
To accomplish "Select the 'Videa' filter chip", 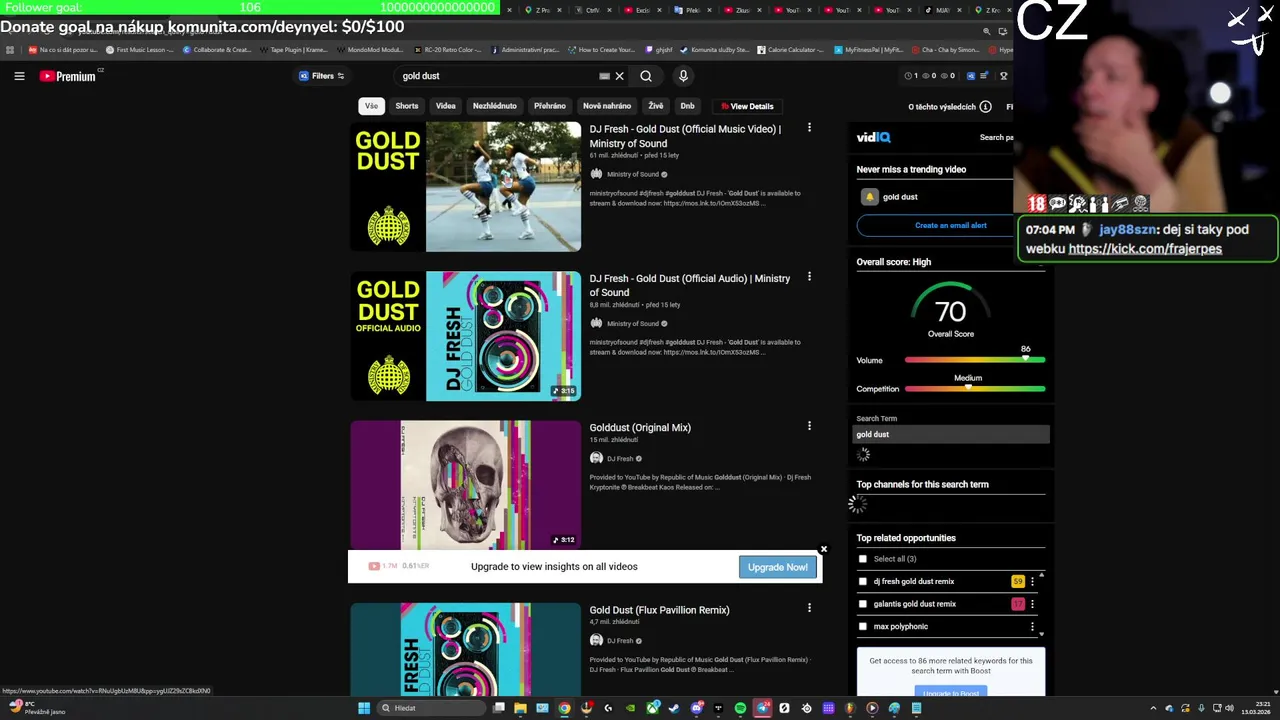I will (446, 106).
